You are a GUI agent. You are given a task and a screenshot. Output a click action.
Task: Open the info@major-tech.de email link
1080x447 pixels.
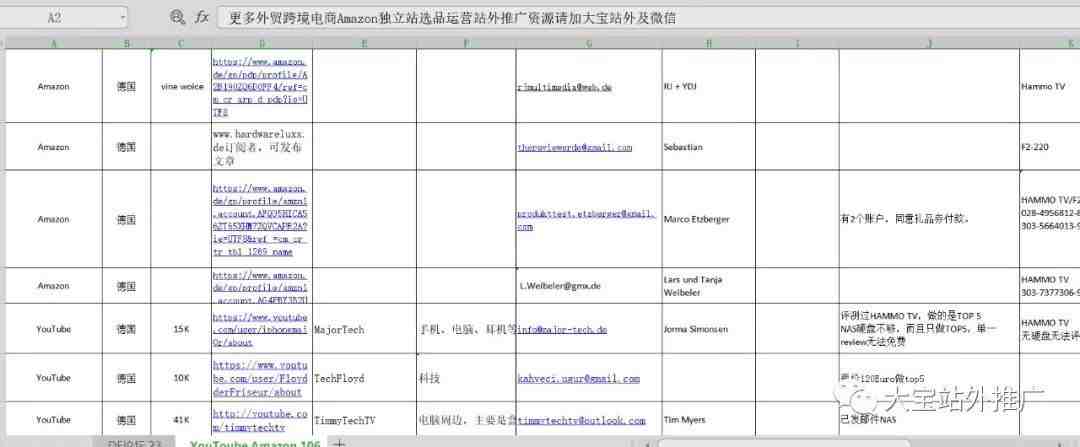pyautogui.click(x=563, y=330)
